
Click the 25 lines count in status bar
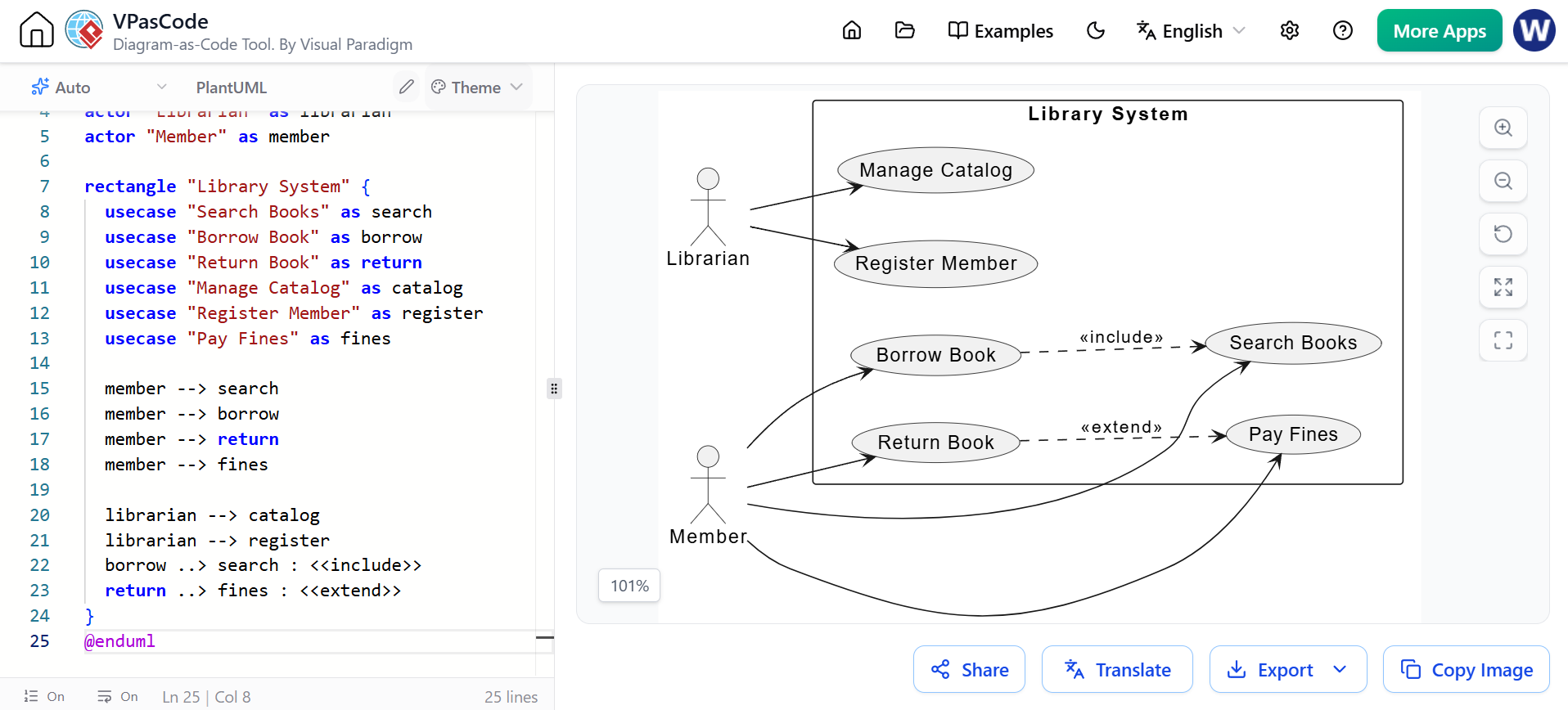coord(511,696)
